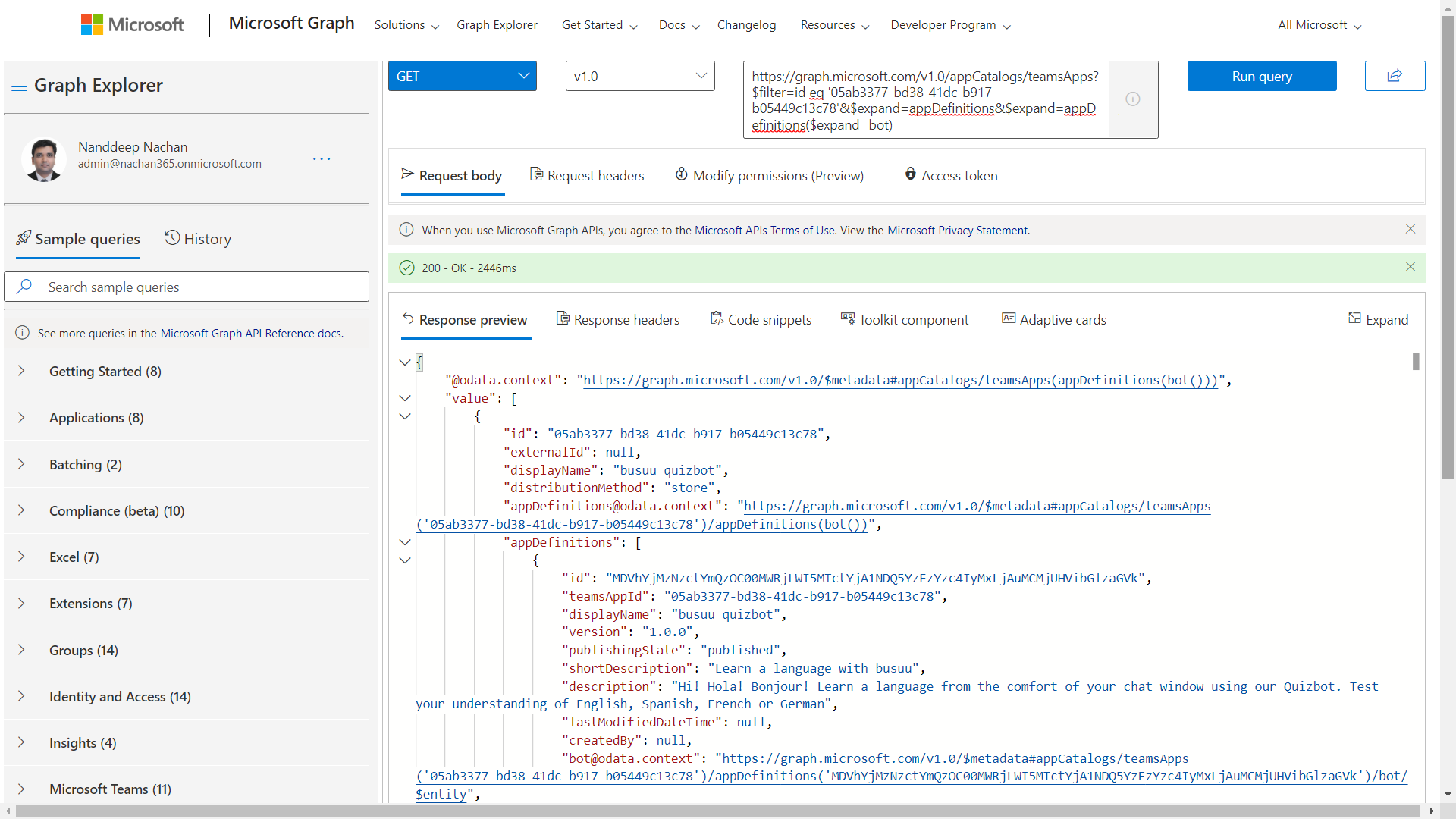Open the three-dots user profile menu
This screenshot has height=819, width=1456.
[x=322, y=158]
